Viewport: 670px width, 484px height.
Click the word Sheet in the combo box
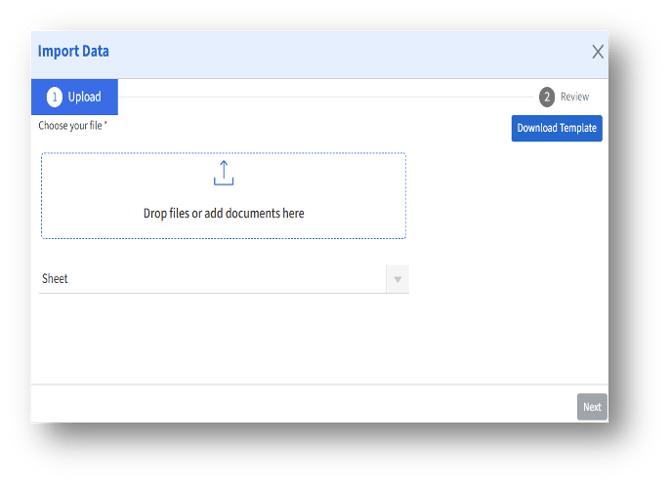point(55,279)
